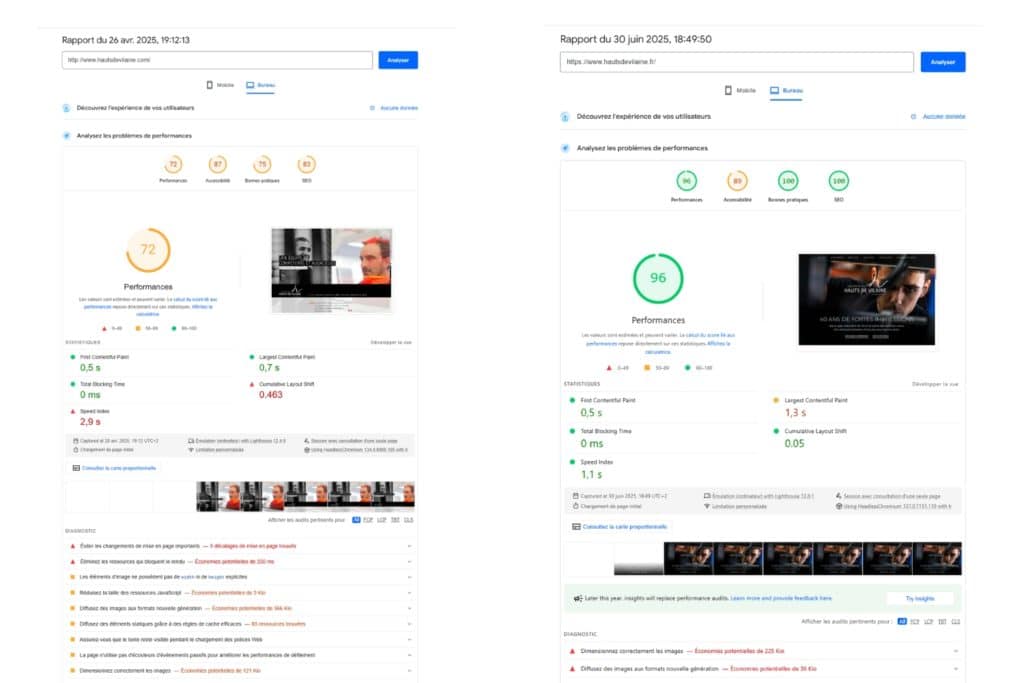Select Mobile tab in 26 avr. report
The height and width of the screenshot is (683, 1024).
click(x=220, y=85)
